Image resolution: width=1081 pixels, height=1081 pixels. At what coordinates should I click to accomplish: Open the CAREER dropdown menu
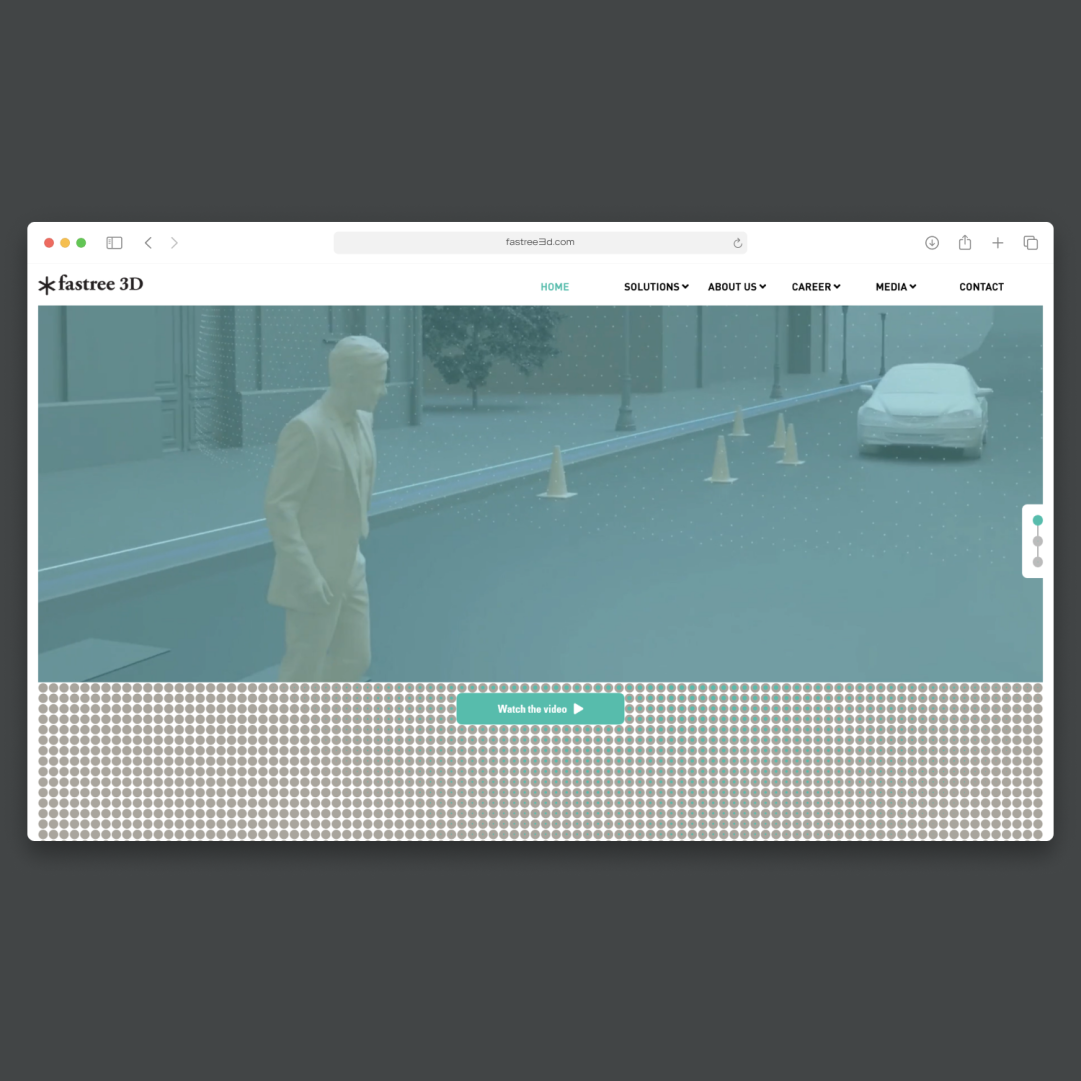click(816, 287)
